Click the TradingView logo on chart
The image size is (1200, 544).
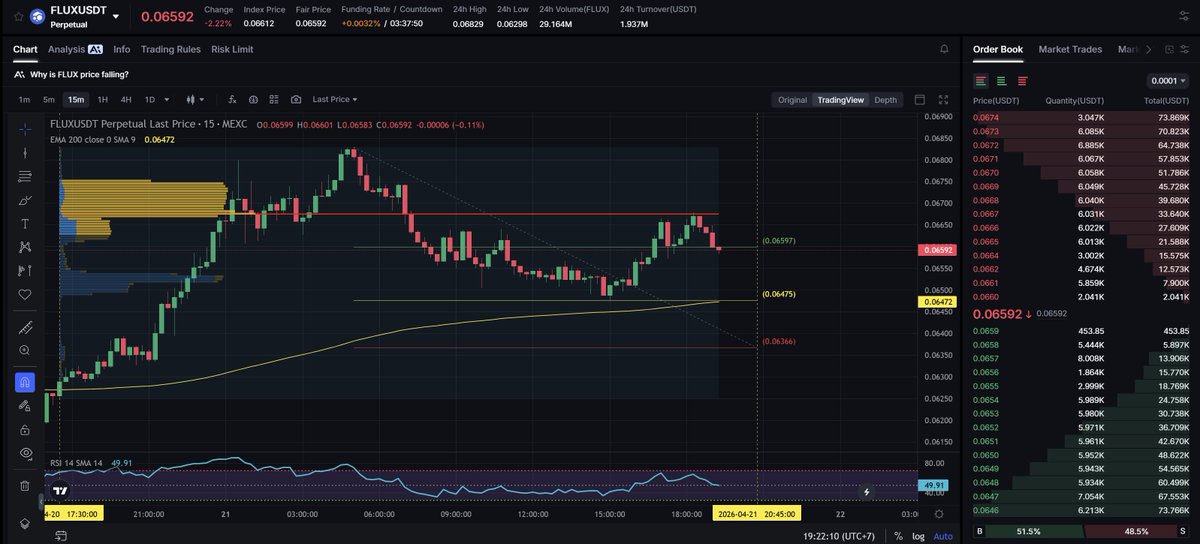click(61, 491)
